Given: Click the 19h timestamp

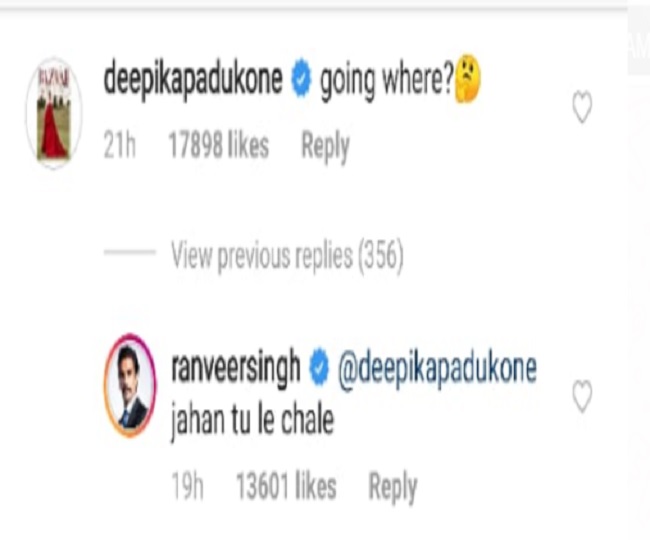Looking at the screenshot, I should 187,486.
